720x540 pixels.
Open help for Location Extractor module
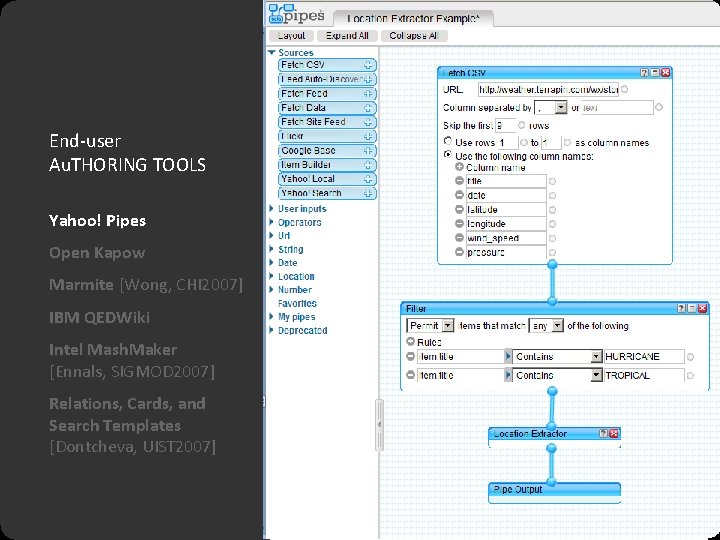(x=603, y=433)
